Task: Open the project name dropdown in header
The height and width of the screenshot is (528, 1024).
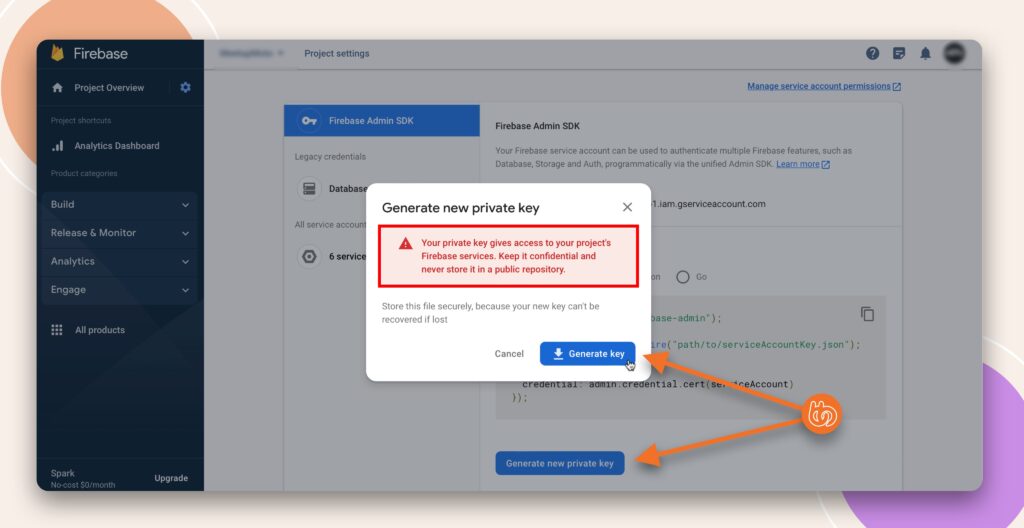Action: 252,54
